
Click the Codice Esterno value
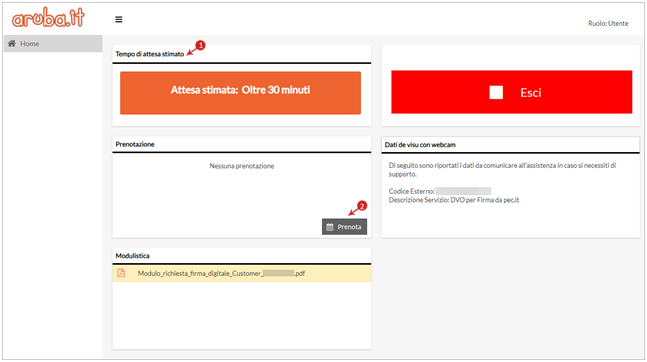coord(463,191)
